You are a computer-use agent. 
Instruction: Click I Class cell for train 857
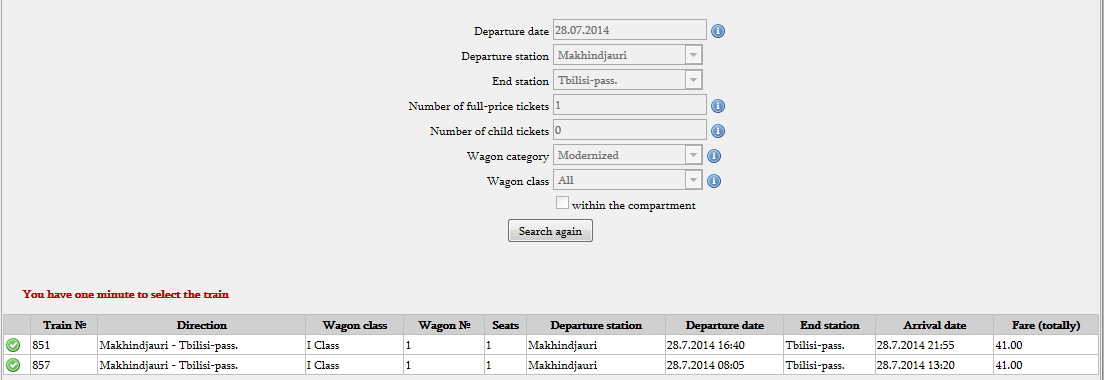[x=355, y=365]
